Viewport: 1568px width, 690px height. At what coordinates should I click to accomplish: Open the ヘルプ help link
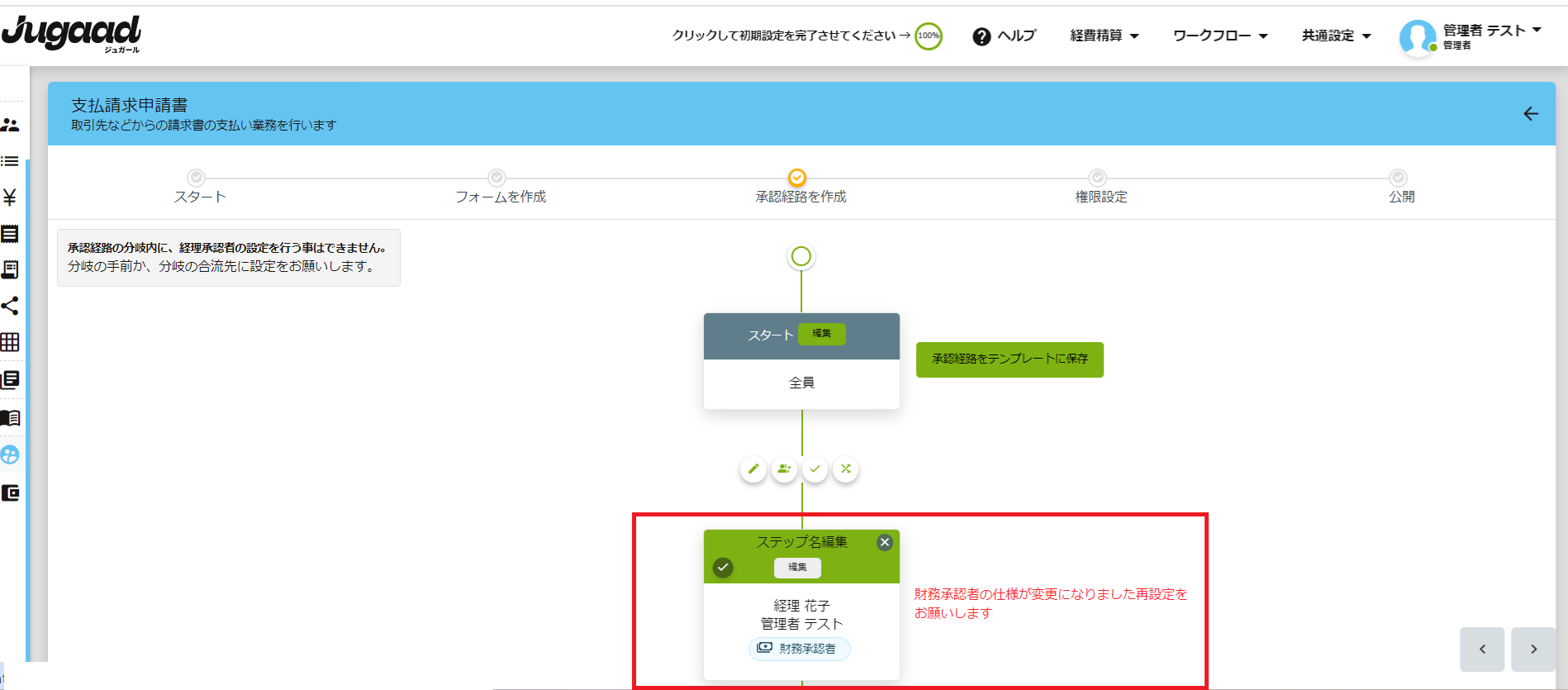coord(1005,36)
